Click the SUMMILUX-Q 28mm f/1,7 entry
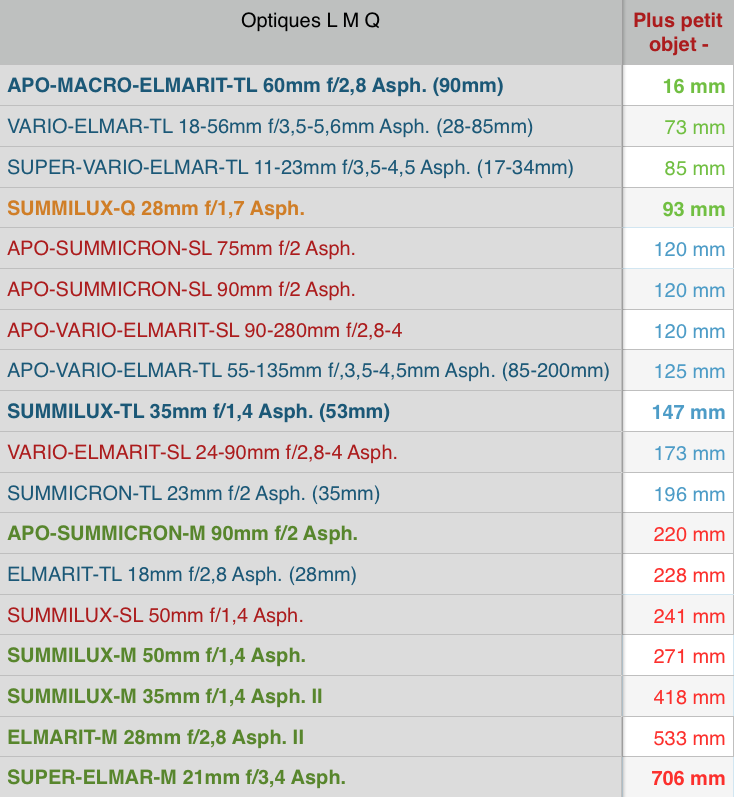 pos(156,208)
